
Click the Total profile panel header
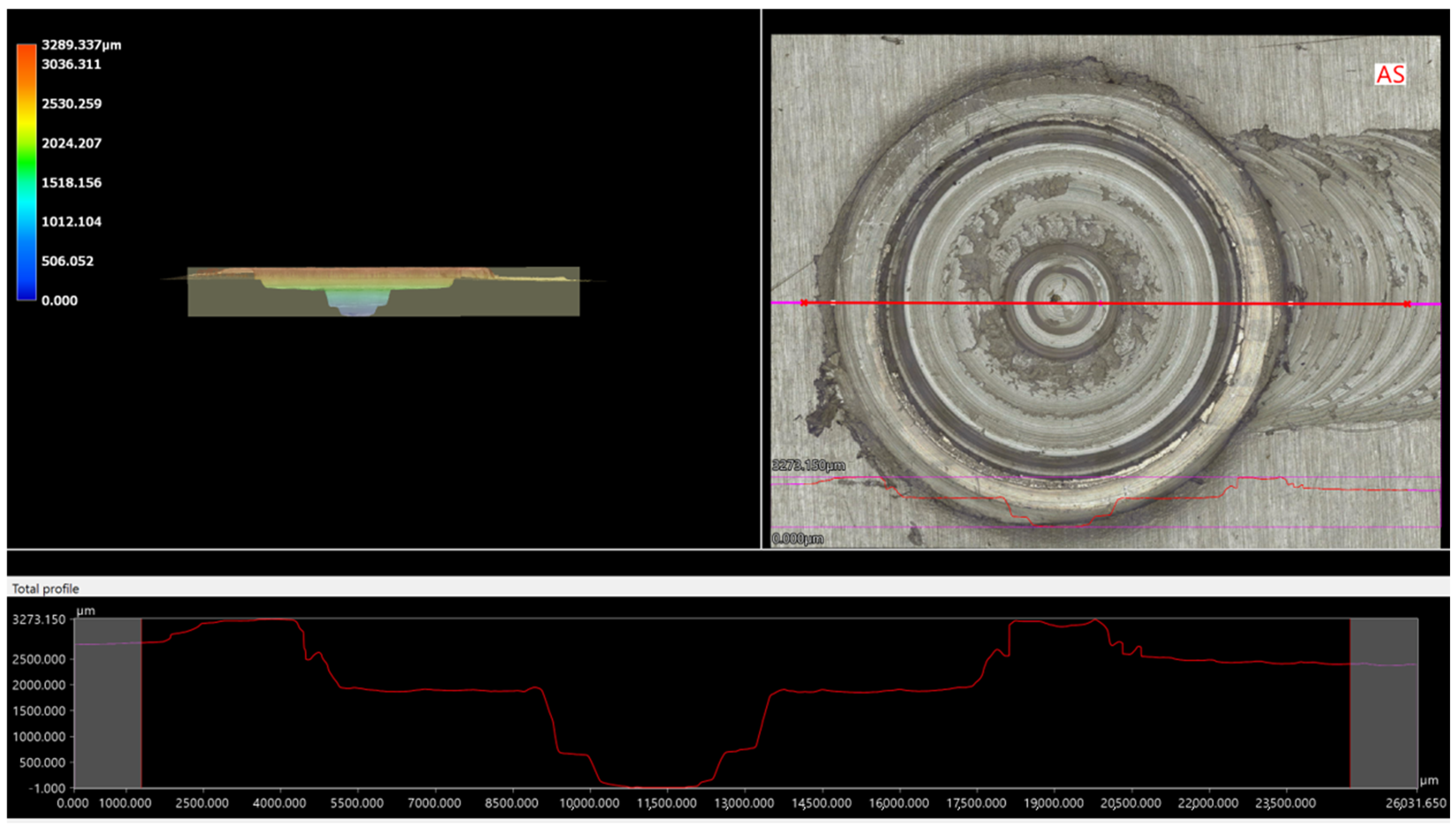pyautogui.click(x=45, y=589)
